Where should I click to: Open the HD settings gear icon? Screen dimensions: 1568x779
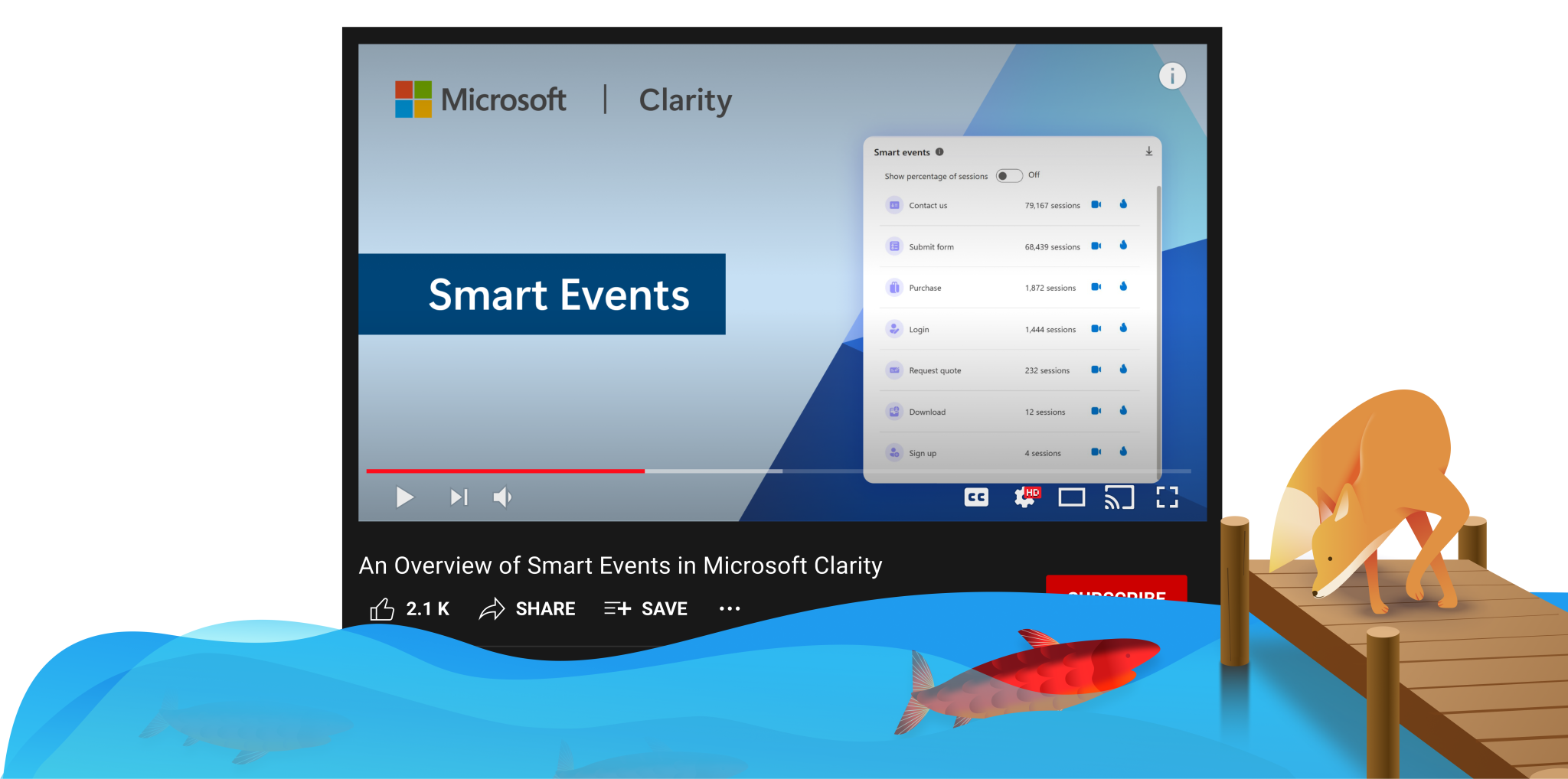click(x=1026, y=497)
